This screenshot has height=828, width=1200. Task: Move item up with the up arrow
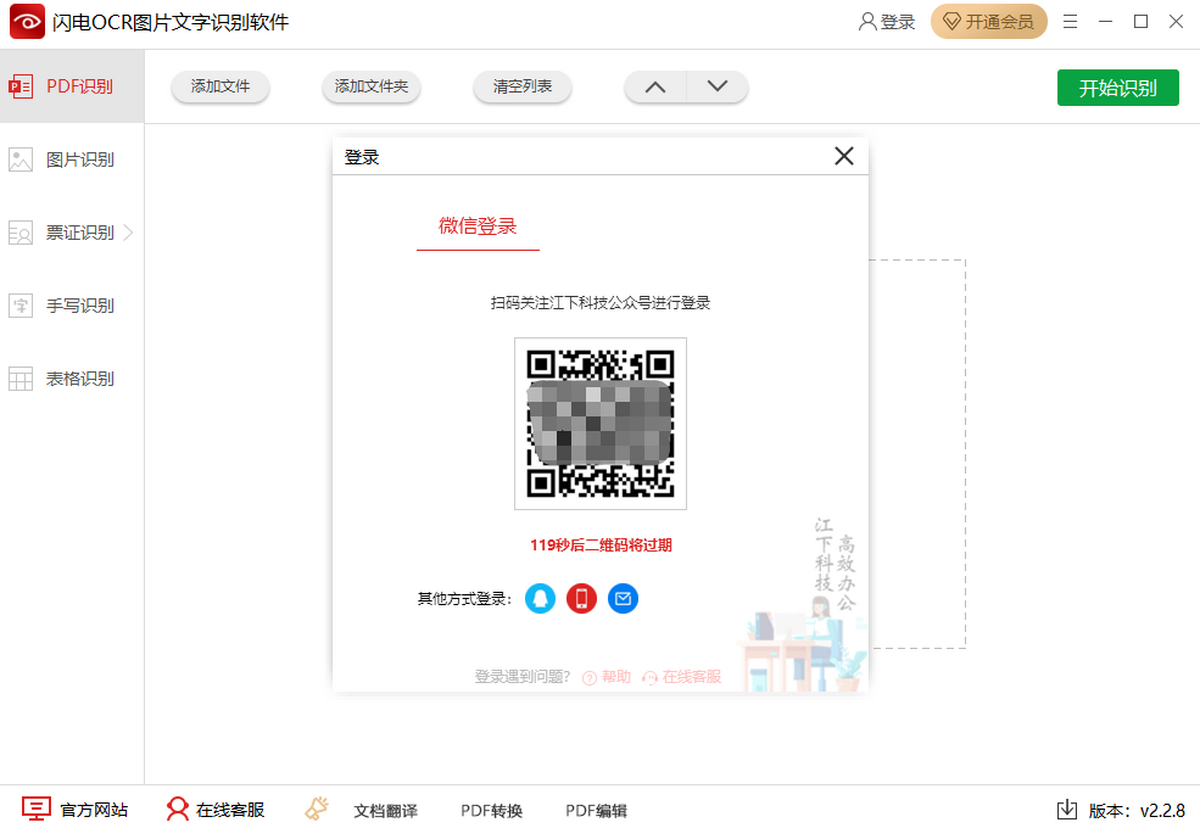(655, 87)
